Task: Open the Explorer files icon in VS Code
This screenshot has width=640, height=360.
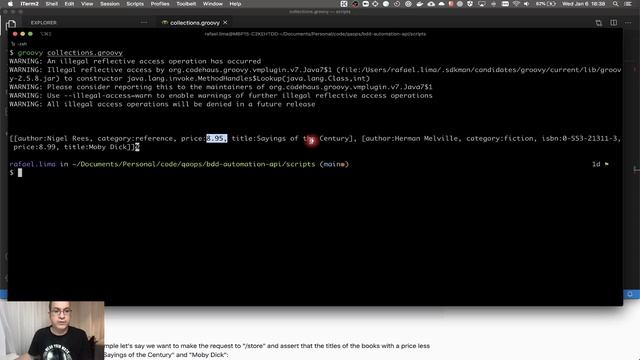Action: 11,24
